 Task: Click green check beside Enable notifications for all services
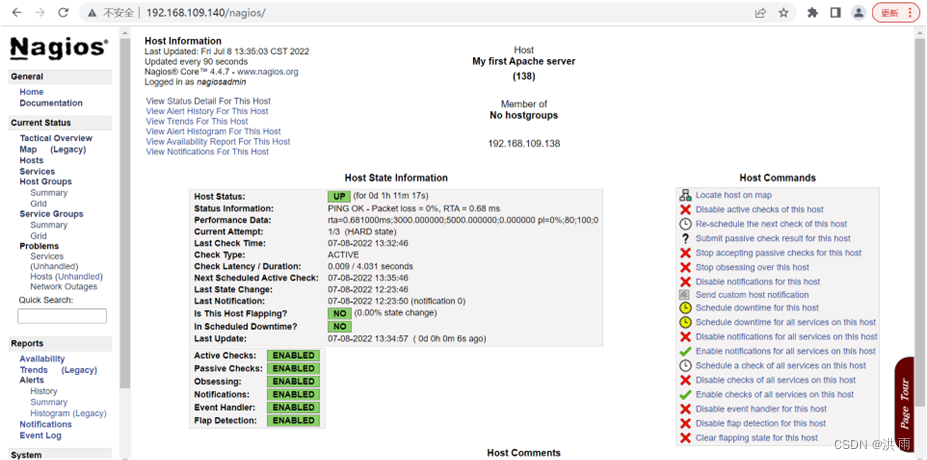(685, 351)
